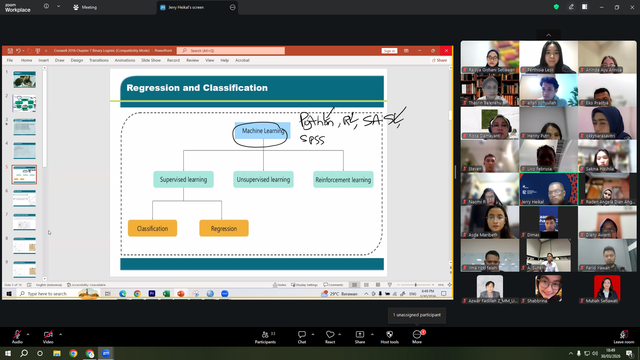Select Jerry Heikal's video tile

(x=549, y=189)
